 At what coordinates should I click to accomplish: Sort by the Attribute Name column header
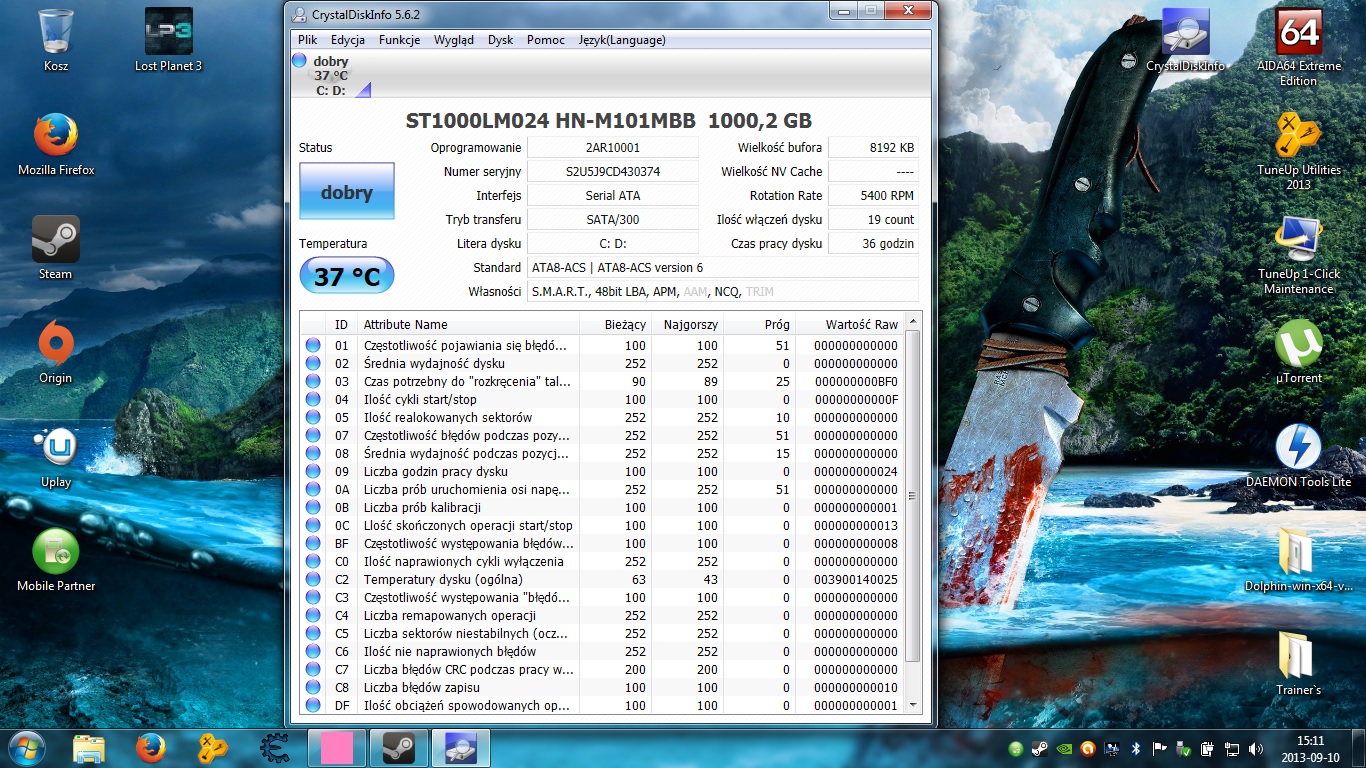(x=469, y=324)
